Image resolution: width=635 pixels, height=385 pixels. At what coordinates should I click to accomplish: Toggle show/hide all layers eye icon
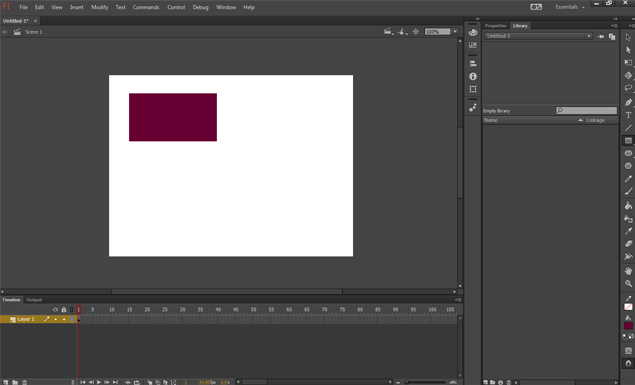click(55, 309)
